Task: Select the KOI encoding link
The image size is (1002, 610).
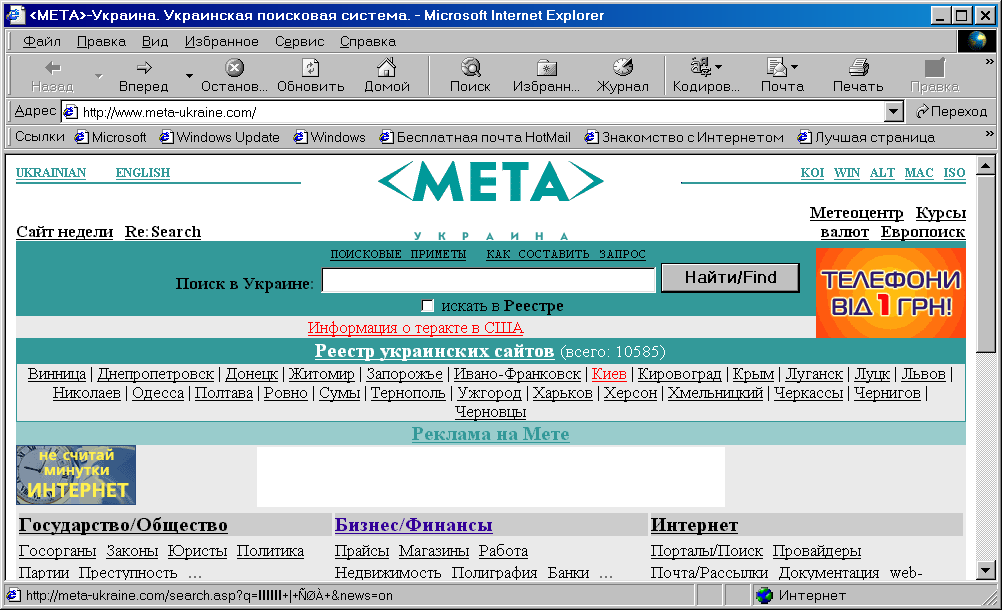Action: (812, 172)
